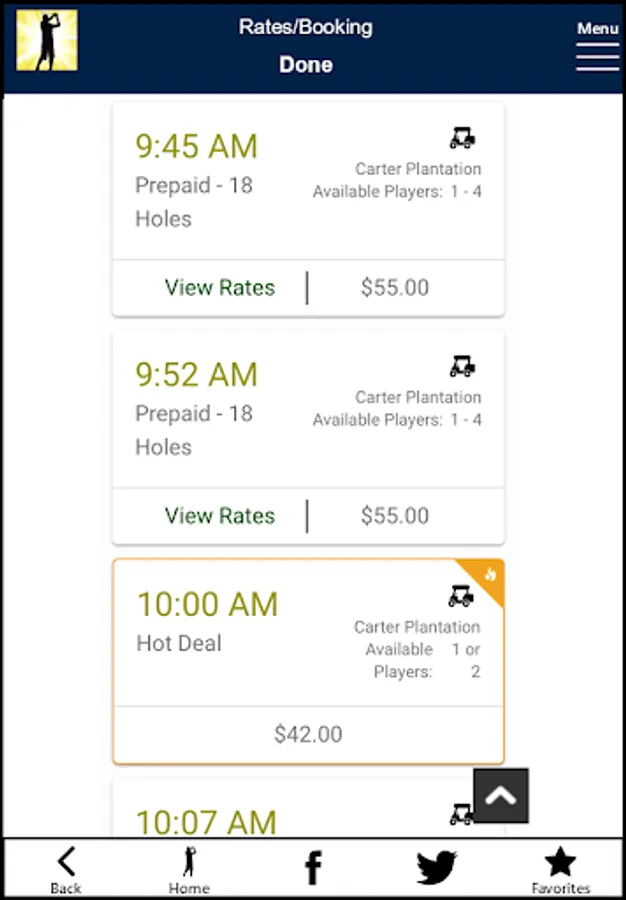Tap the orange hot deal flame badge

point(489,574)
